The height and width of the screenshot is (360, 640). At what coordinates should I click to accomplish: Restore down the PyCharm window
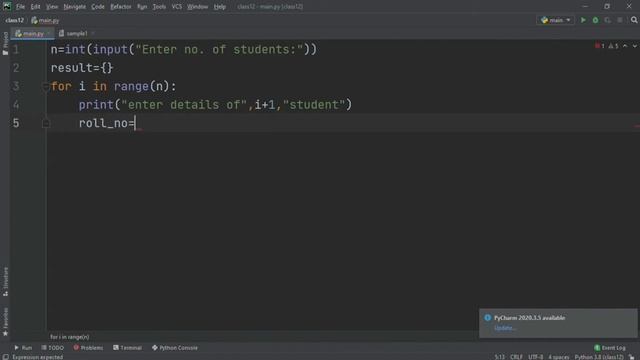pyautogui.click(x=607, y=7)
